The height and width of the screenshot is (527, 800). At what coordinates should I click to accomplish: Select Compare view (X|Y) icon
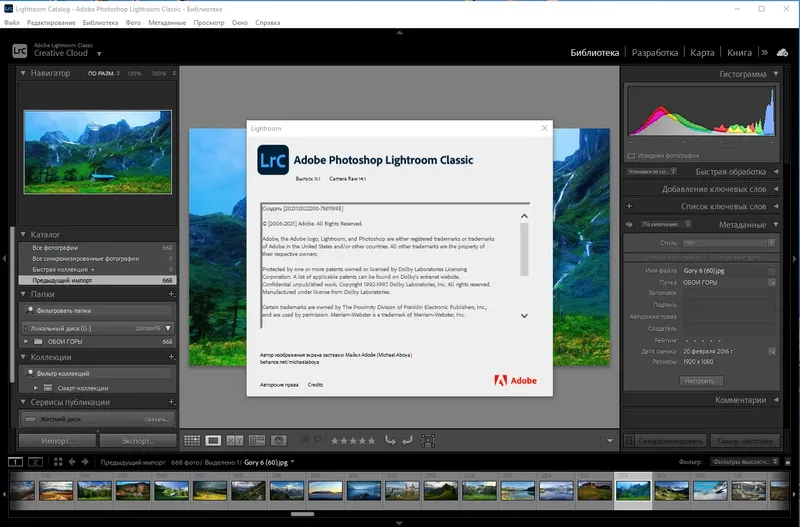235,441
